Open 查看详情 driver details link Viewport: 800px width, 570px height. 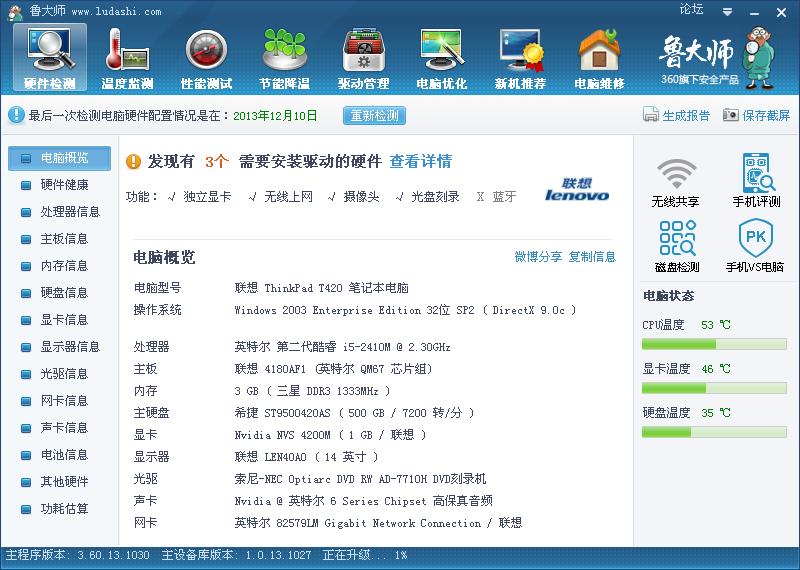point(420,162)
